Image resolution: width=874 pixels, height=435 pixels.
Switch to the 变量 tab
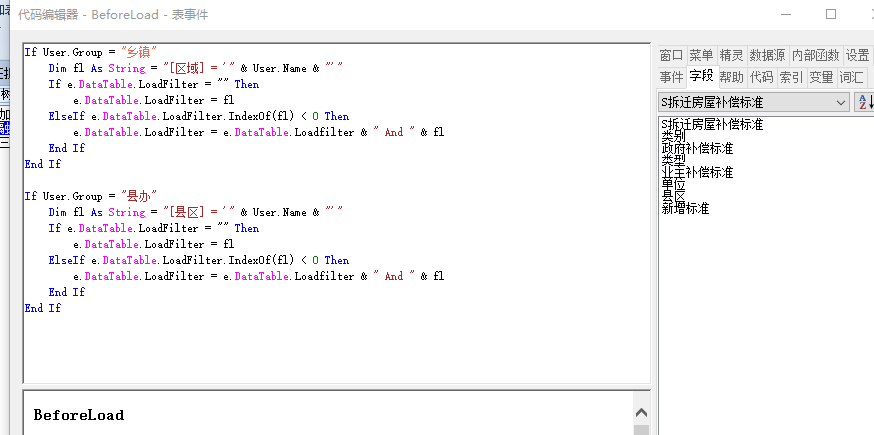click(x=821, y=77)
